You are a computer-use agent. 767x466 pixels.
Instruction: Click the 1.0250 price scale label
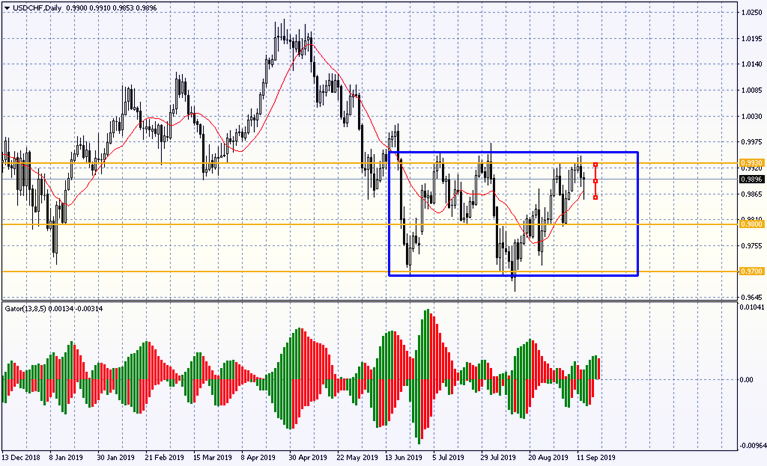click(752, 13)
